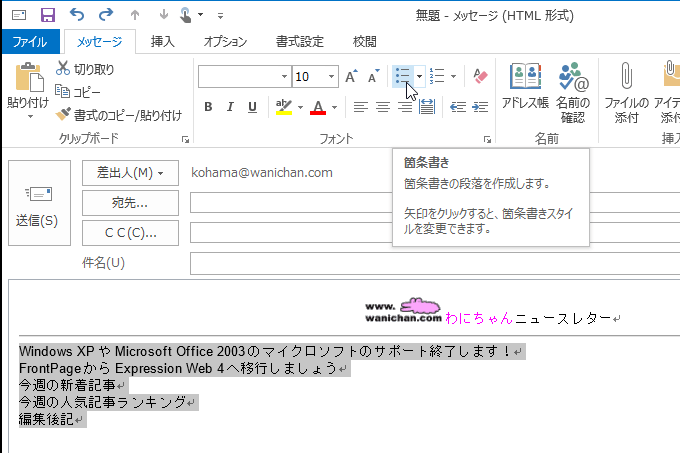Open the window control icon at title bar left
The height and width of the screenshot is (453, 680).
click(x=19, y=15)
